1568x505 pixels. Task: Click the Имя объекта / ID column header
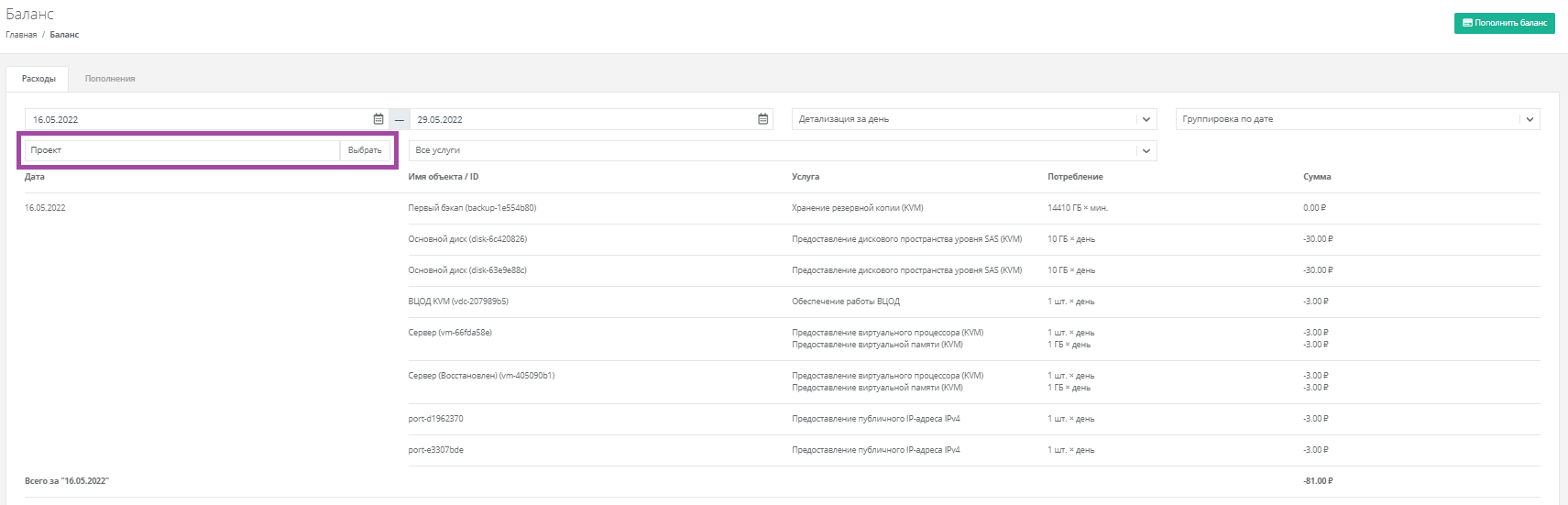444,177
